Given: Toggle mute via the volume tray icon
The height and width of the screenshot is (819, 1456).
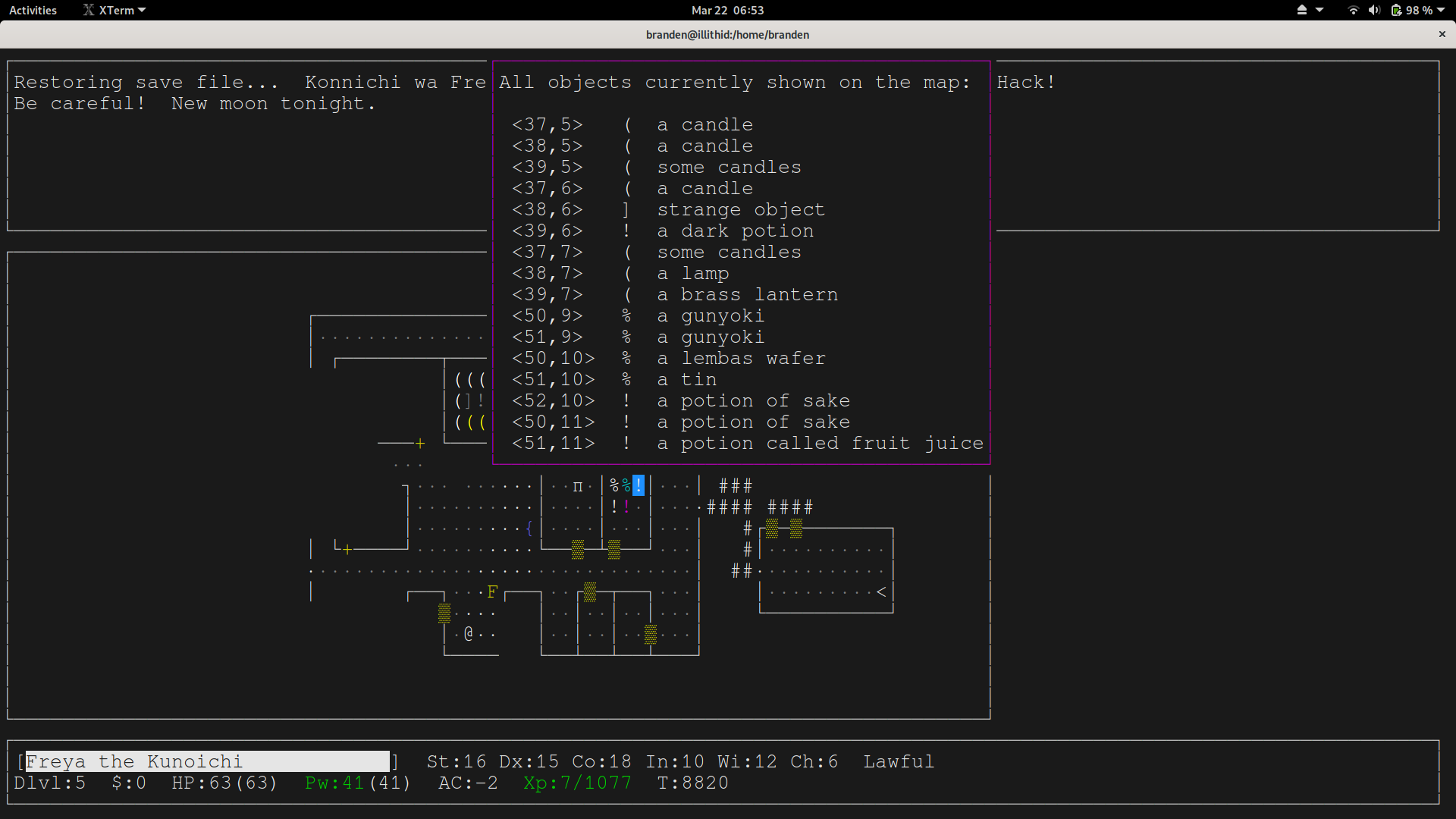Looking at the screenshot, I should (1375, 10).
